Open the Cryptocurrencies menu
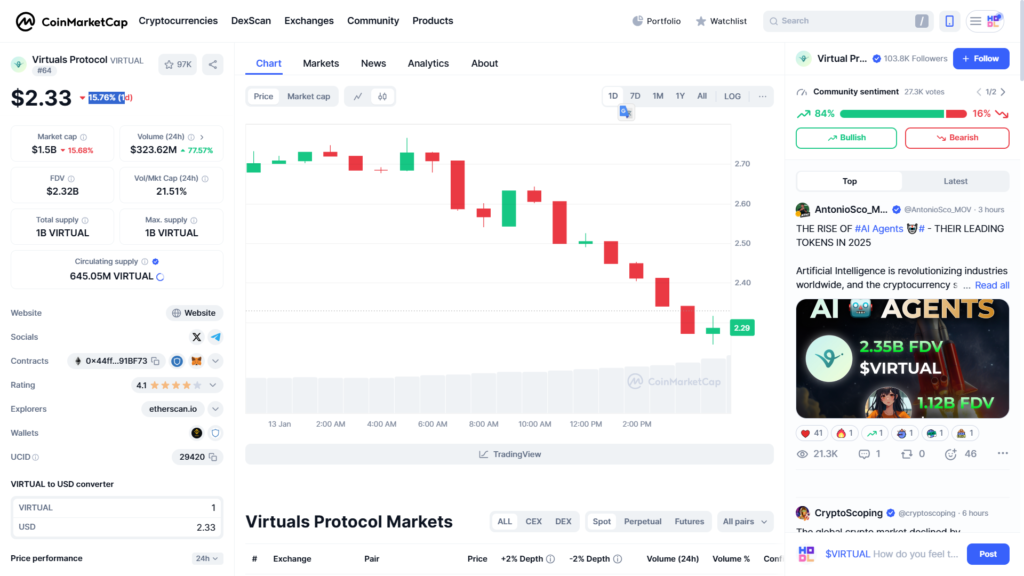This screenshot has width=1024, height=576. (x=178, y=20)
